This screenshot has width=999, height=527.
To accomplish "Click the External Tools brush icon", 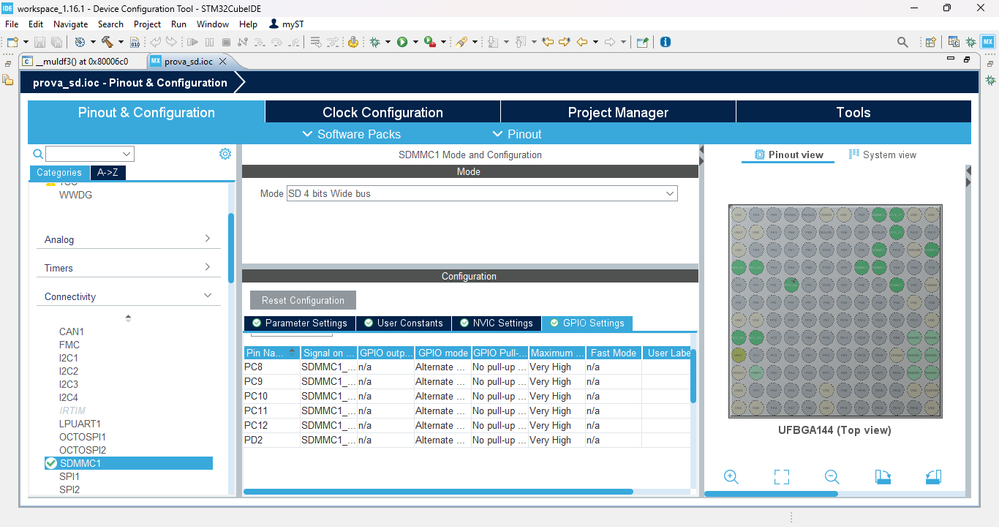I will [x=461, y=42].
